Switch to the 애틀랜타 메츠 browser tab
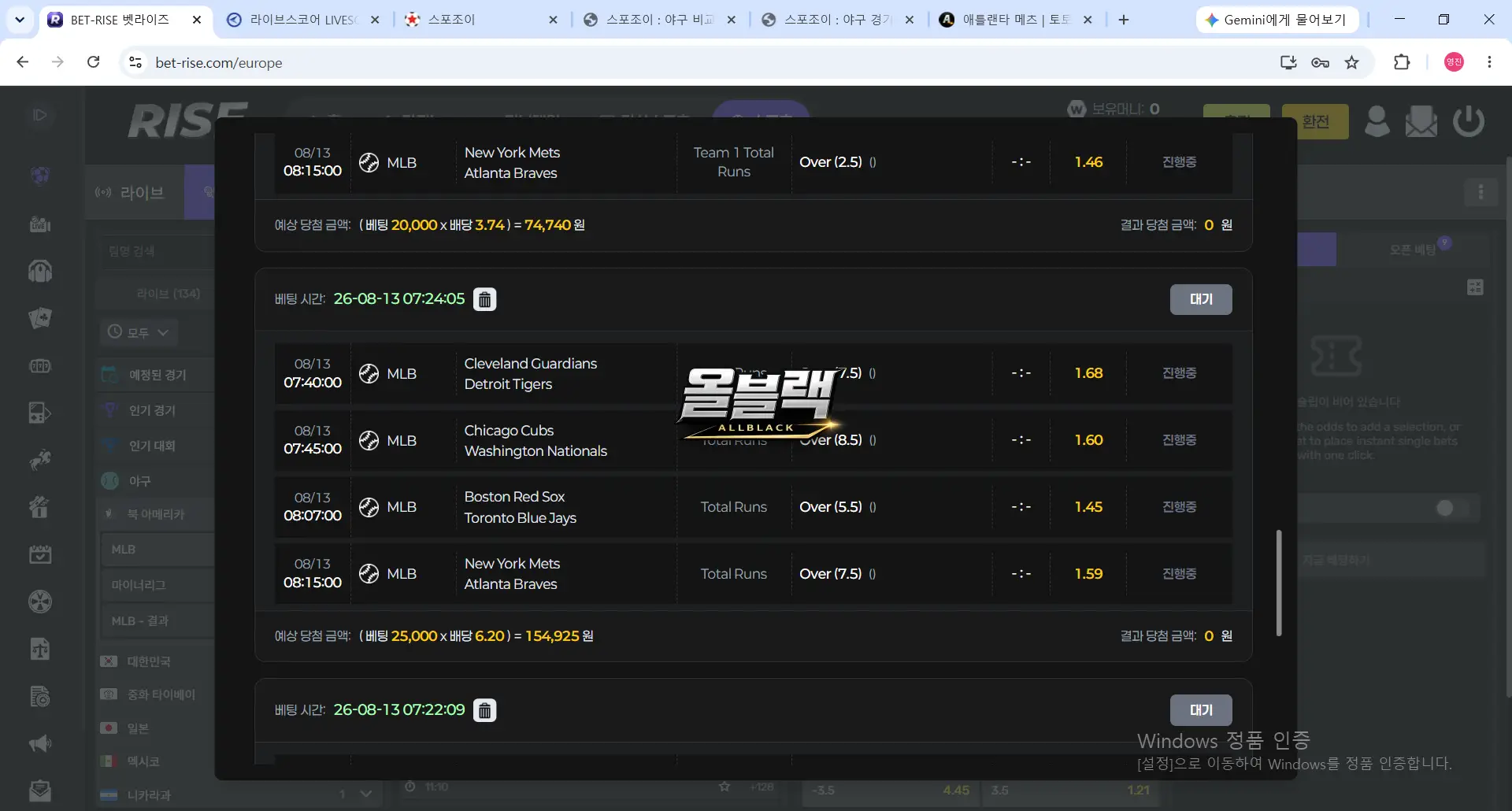1512x811 pixels. pyautogui.click(x=1016, y=20)
